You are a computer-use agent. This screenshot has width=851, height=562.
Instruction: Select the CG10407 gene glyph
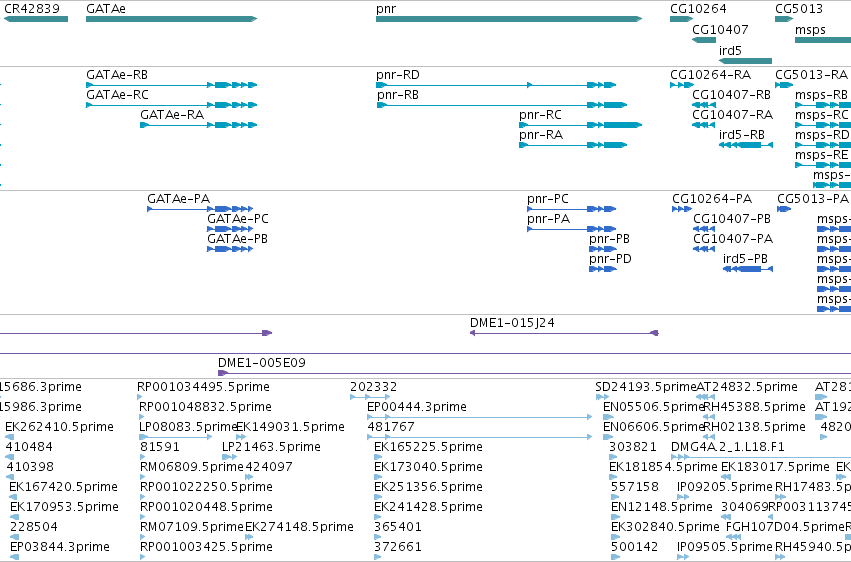pos(704,40)
